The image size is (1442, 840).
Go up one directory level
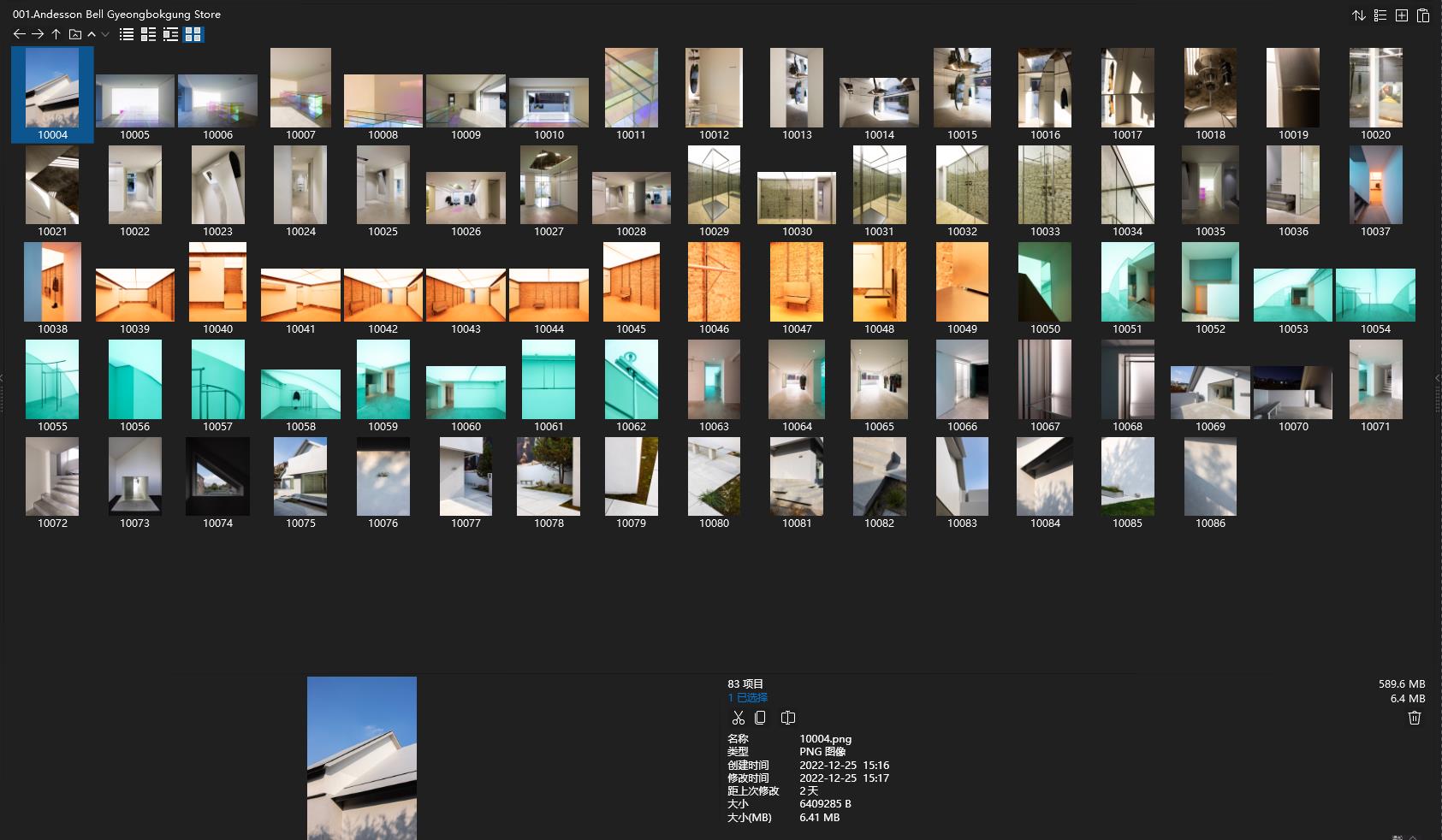click(x=56, y=34)
